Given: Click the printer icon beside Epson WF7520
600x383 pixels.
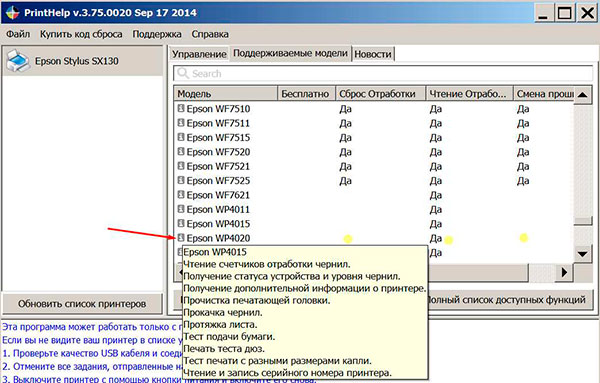Looking at the screenshot, I should click(x=181, y=152).
